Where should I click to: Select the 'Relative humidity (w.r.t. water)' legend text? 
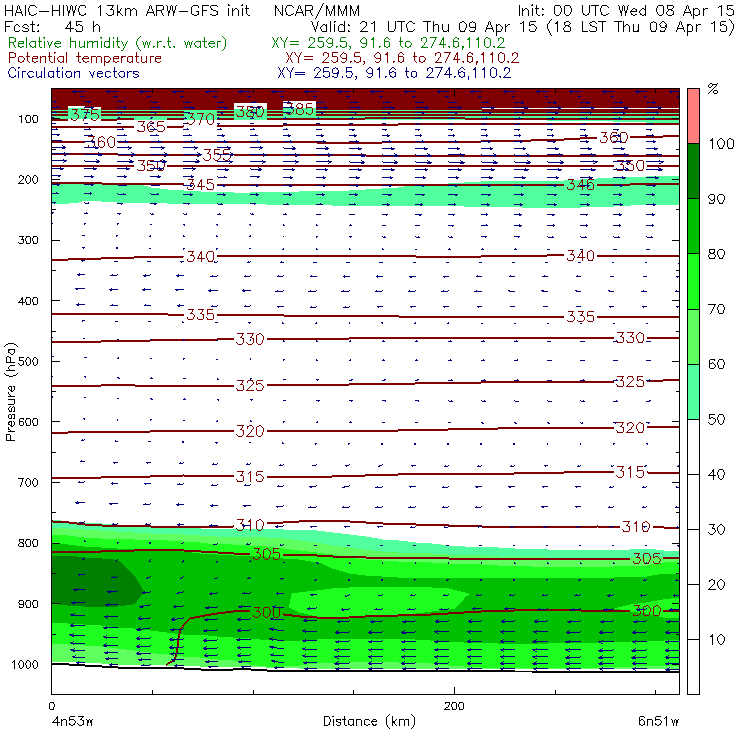click(118, 43)
